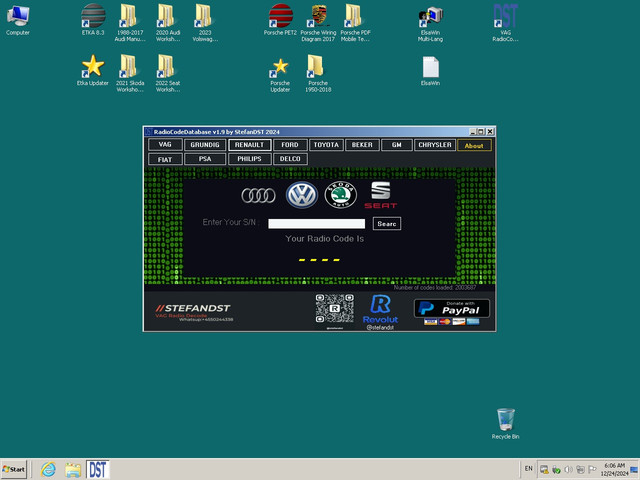The image size is (640, 480).
Task: Switch to the RENAULT tab
Action: click(x=249, y=145)
